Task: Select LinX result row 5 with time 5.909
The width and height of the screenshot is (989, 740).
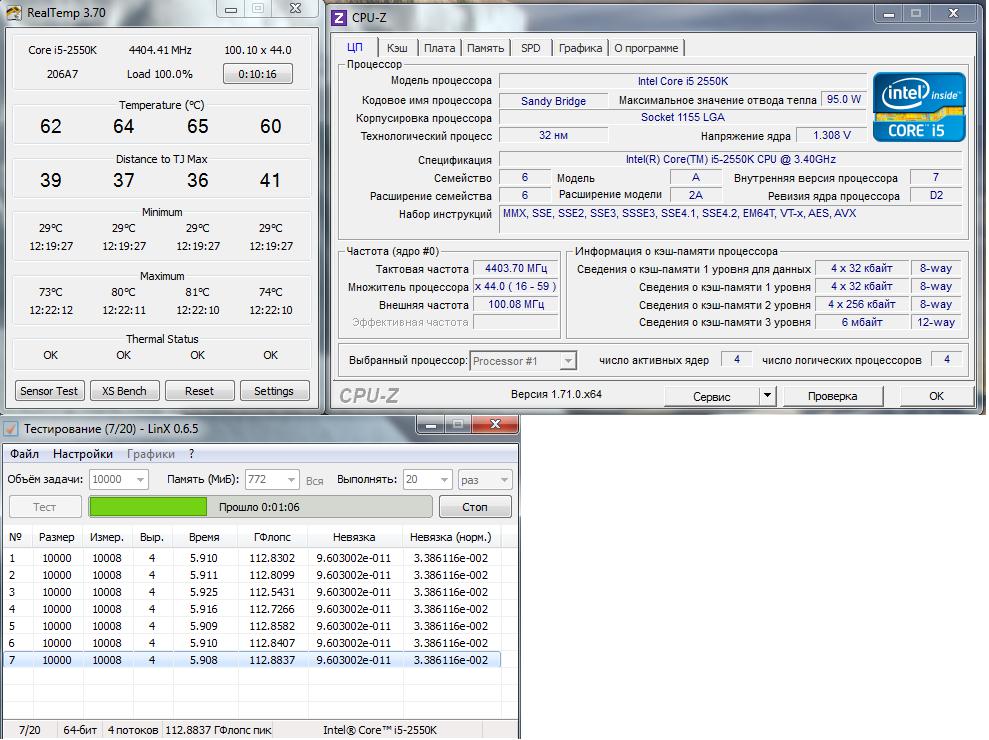Action: click(x=252, y=626)
